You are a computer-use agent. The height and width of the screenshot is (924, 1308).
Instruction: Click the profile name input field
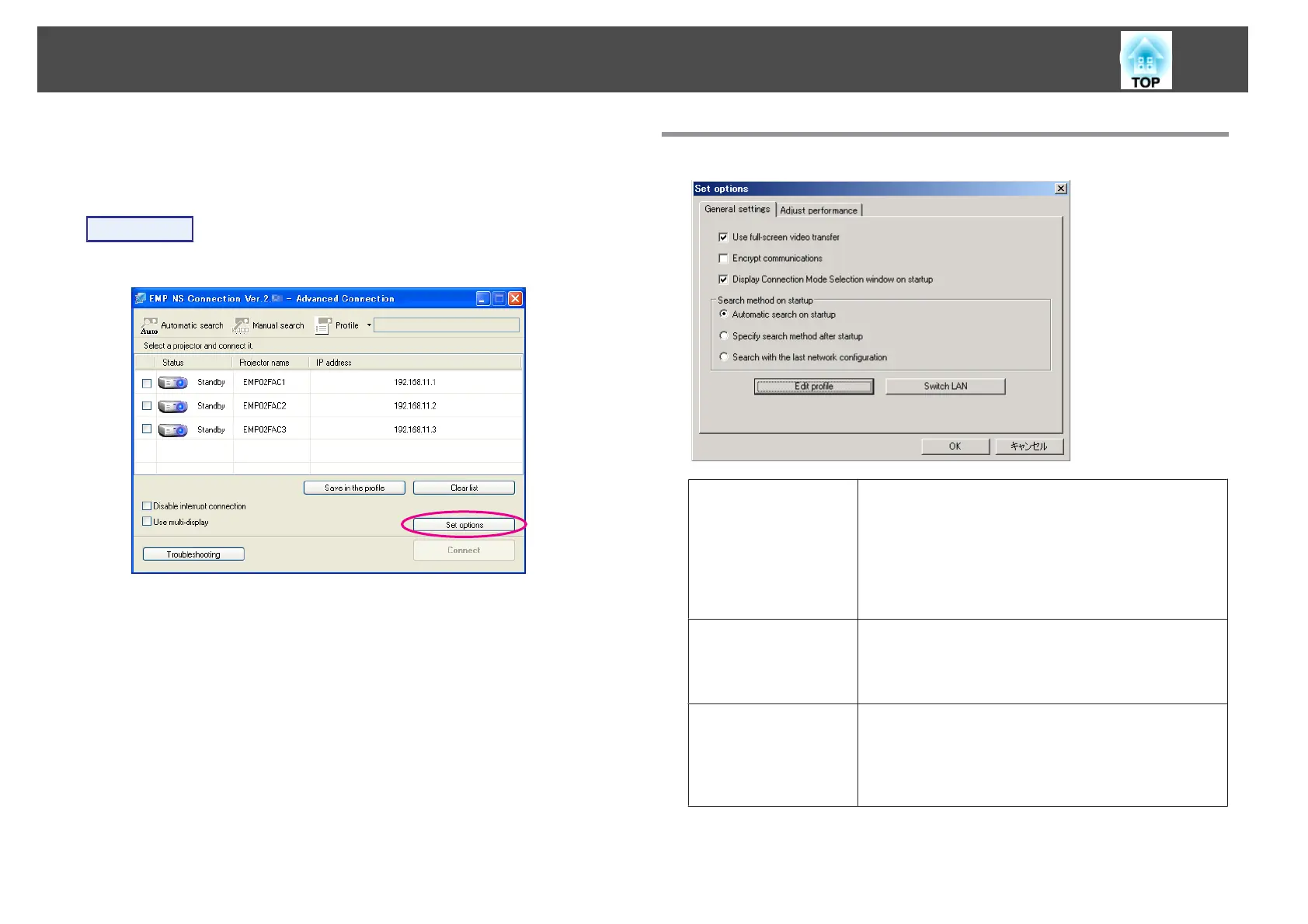(x=447, y=325)
